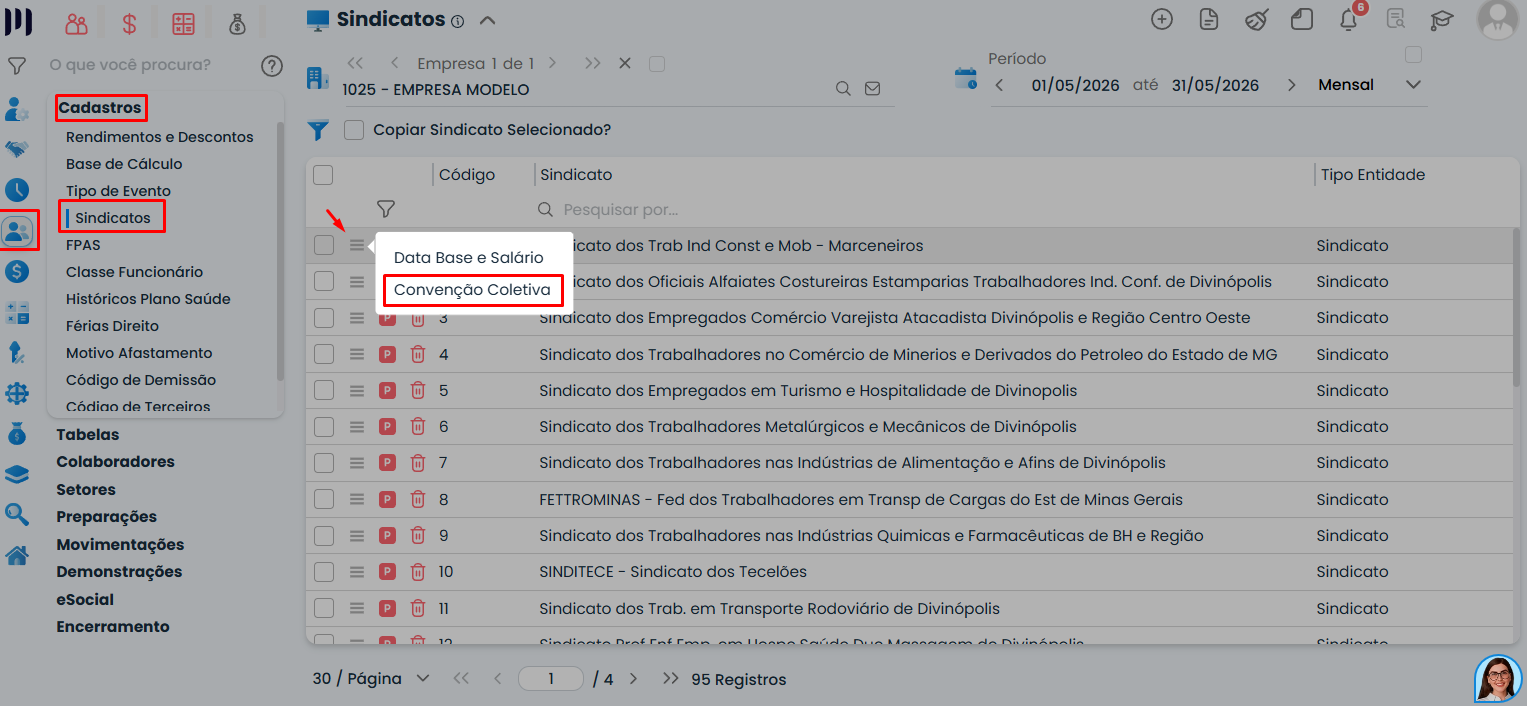
Task: Click the broom cleanup icon
Action: click(x=1256, y=19)
